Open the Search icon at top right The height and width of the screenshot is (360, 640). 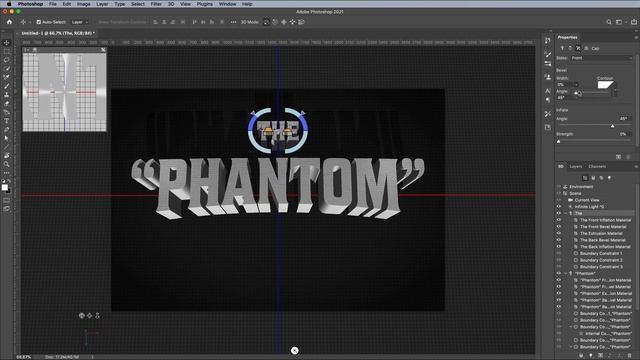(x=609, y=22)
